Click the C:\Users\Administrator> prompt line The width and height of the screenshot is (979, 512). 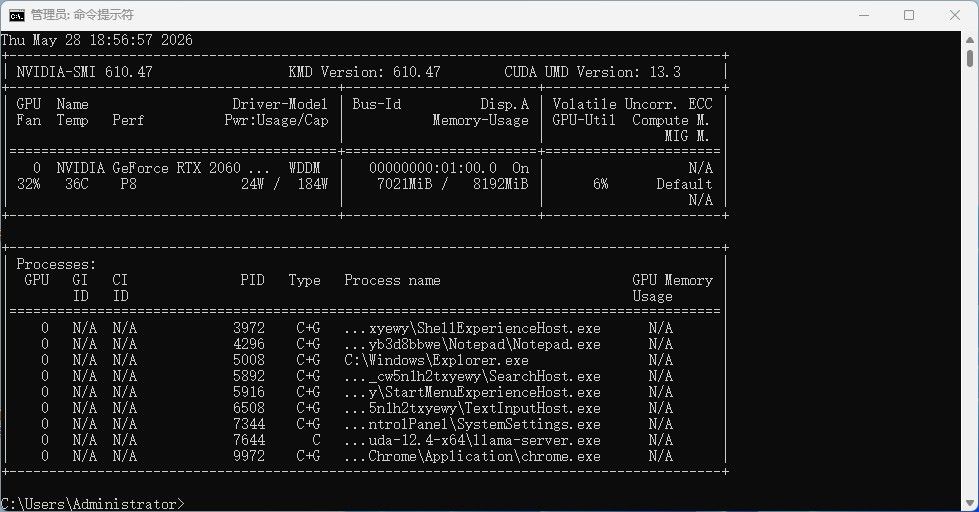click(92, 504)
